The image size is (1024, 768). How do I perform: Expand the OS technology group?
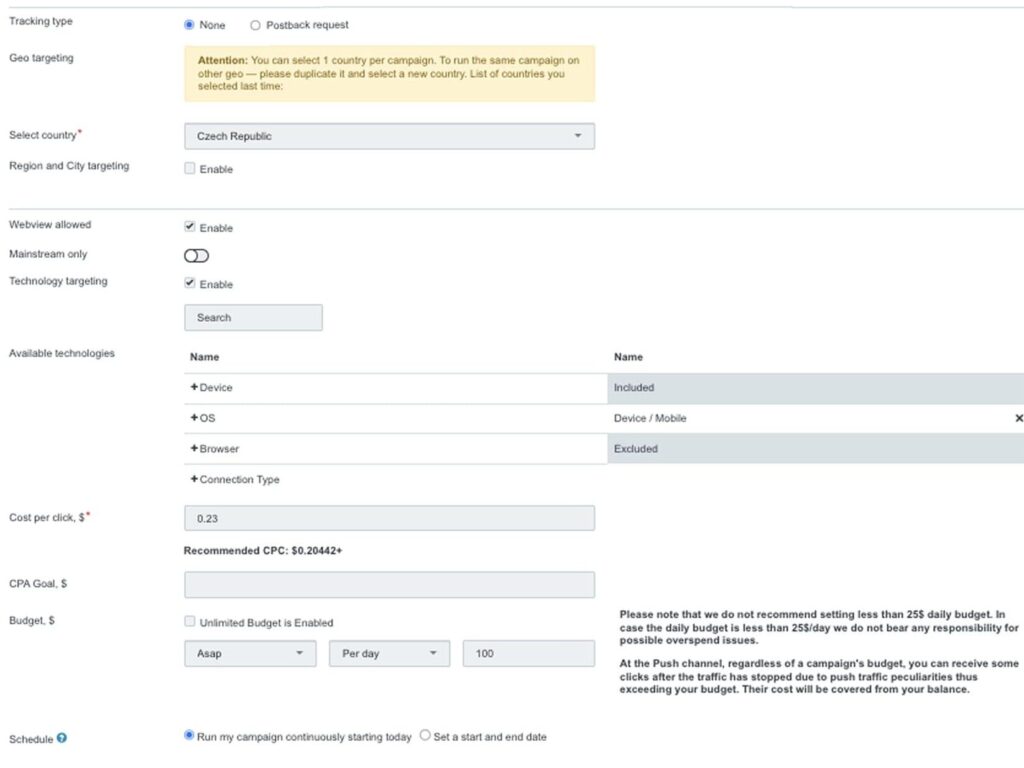pos(194,418)
